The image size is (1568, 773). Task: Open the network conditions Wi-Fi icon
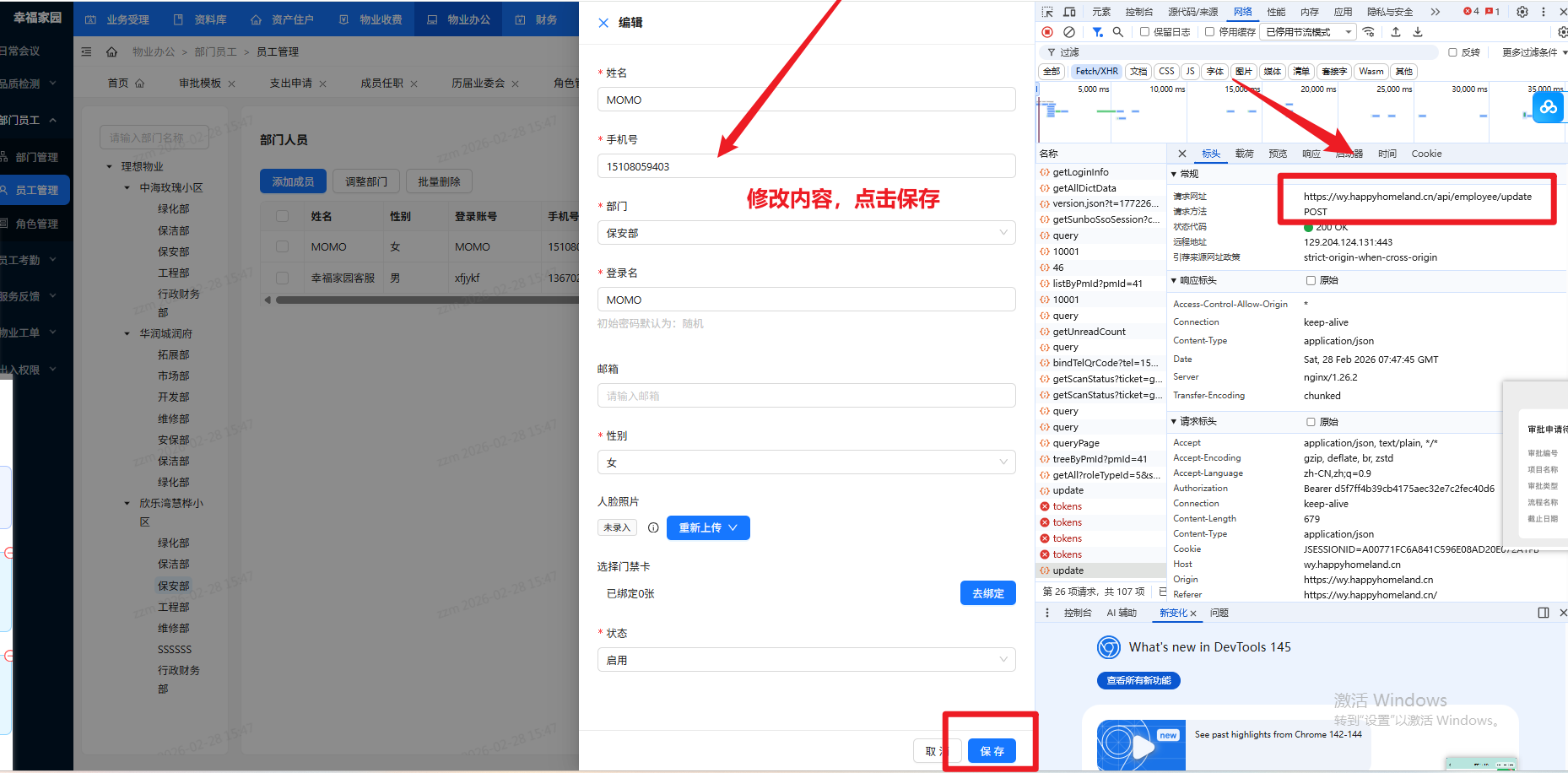pos(1369,32)
